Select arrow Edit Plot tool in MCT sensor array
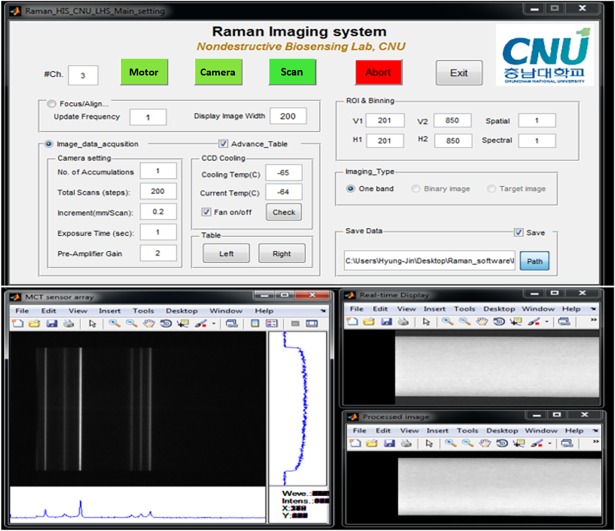 92,324
